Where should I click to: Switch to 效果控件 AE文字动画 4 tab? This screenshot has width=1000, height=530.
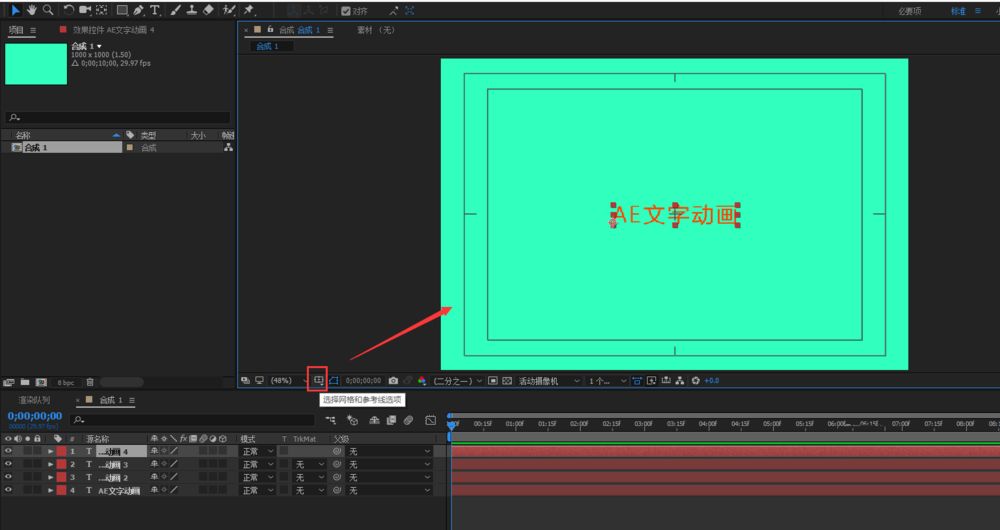click(x=113, y=30)
